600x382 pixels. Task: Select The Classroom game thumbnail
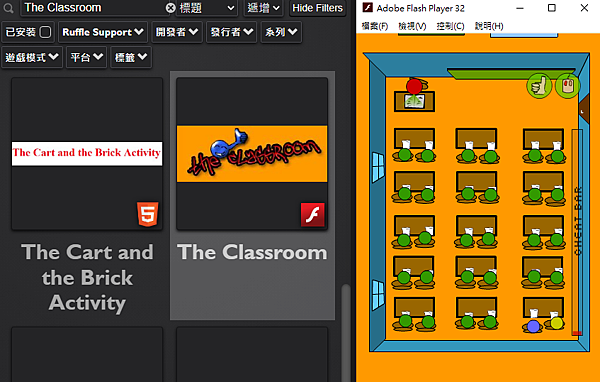point(252,154)
